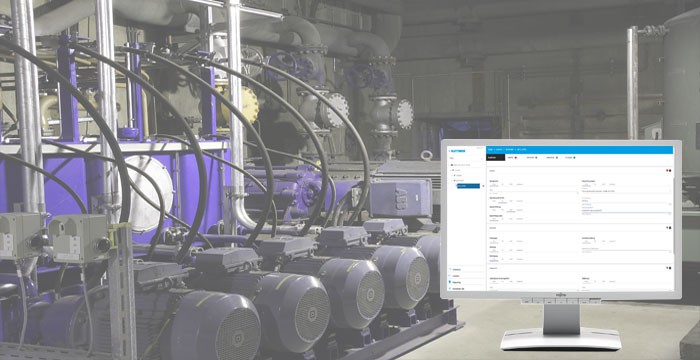Select the tab with red status dot

point(512,158)
